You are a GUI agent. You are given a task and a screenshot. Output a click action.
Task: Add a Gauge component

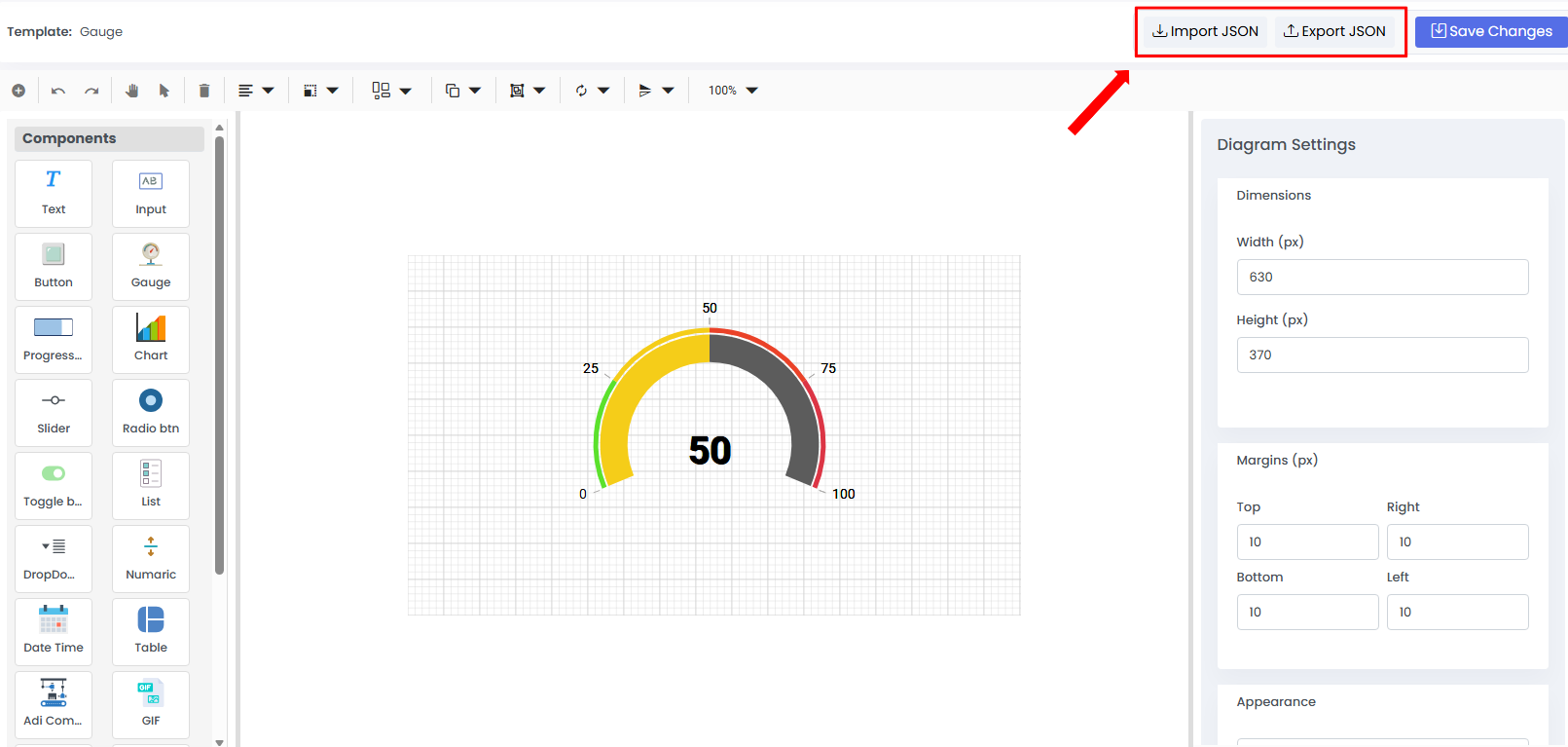click(151, 266)
